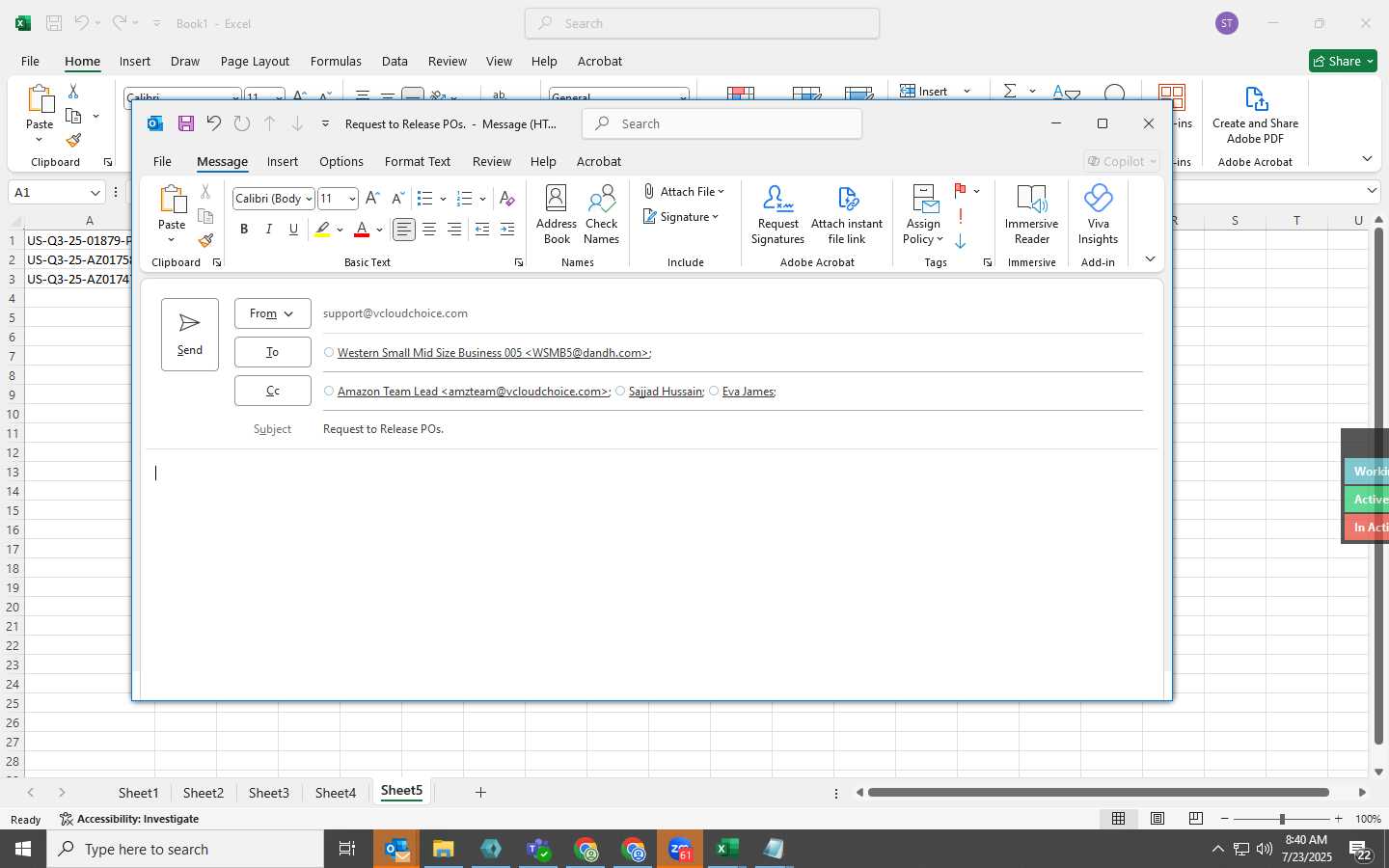This screenshot has height=868, width=1389.
Task: Open Outlook from the Windows taskbar
Action: point(397,850)
